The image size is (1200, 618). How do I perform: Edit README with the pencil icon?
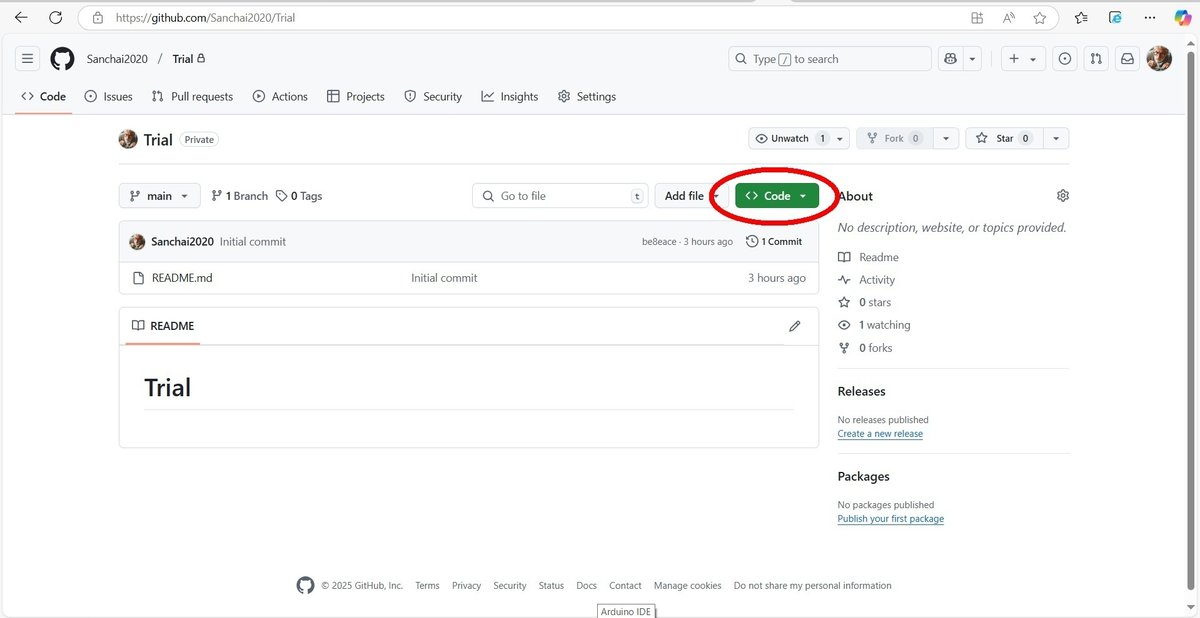[795, 326]
